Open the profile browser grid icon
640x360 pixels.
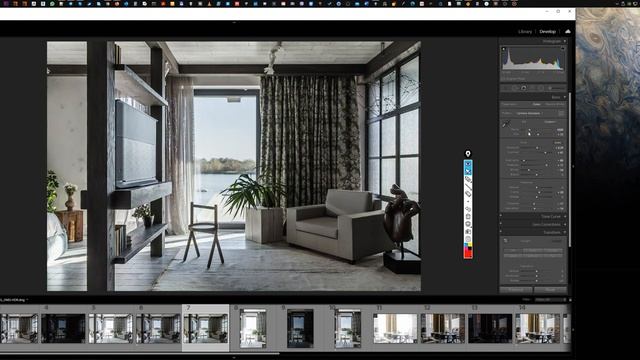[x=561, y=113]
